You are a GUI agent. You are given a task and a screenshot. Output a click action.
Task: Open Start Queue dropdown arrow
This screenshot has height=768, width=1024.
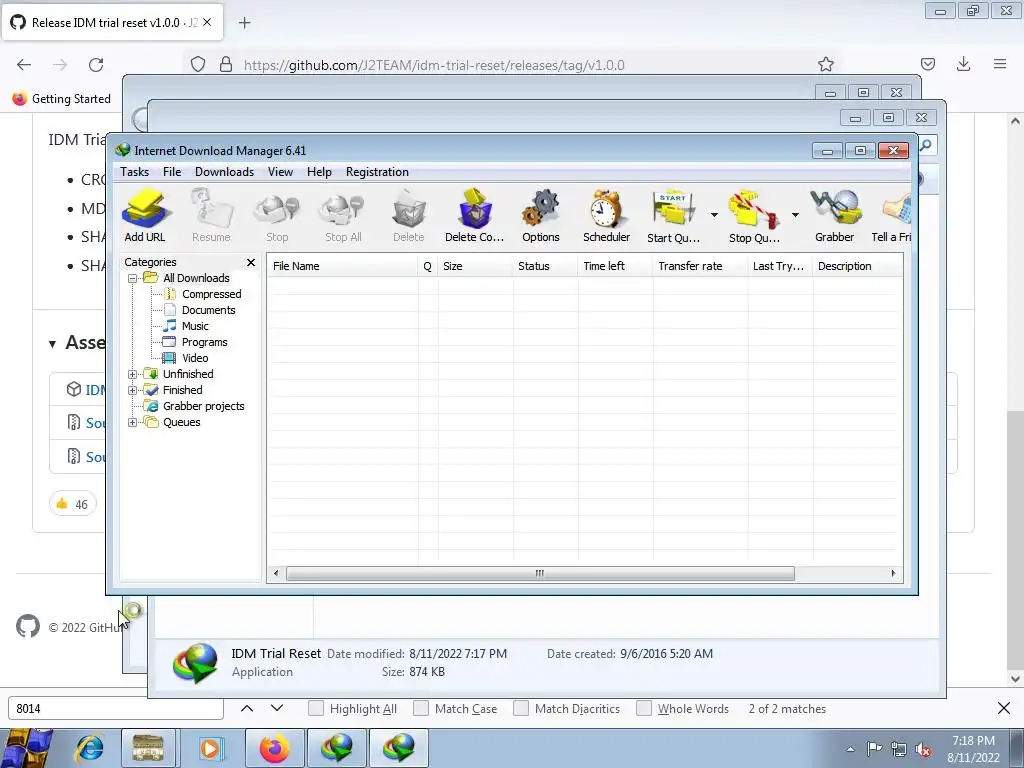[714, 215]
